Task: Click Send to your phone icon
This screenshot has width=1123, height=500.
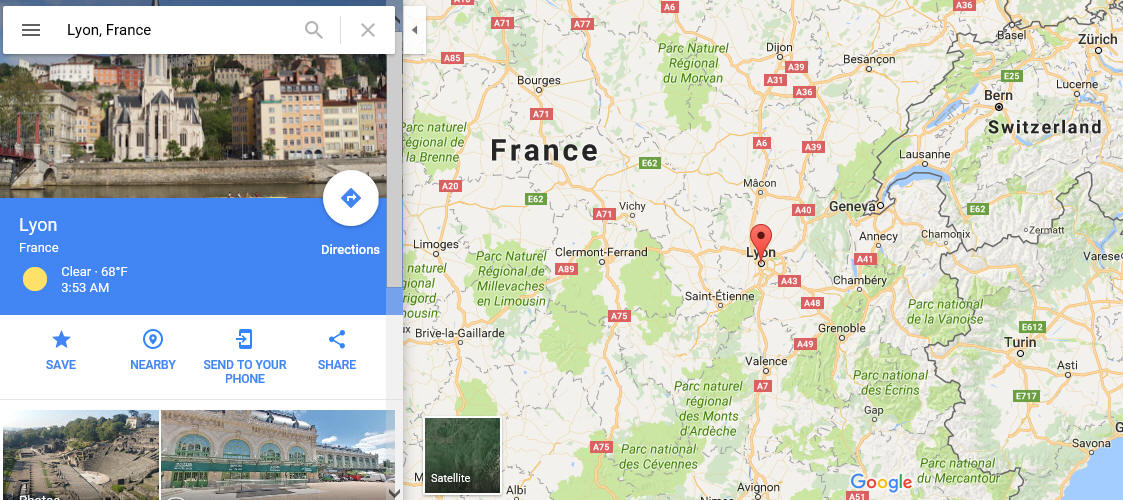Action: tap(245, 340)
